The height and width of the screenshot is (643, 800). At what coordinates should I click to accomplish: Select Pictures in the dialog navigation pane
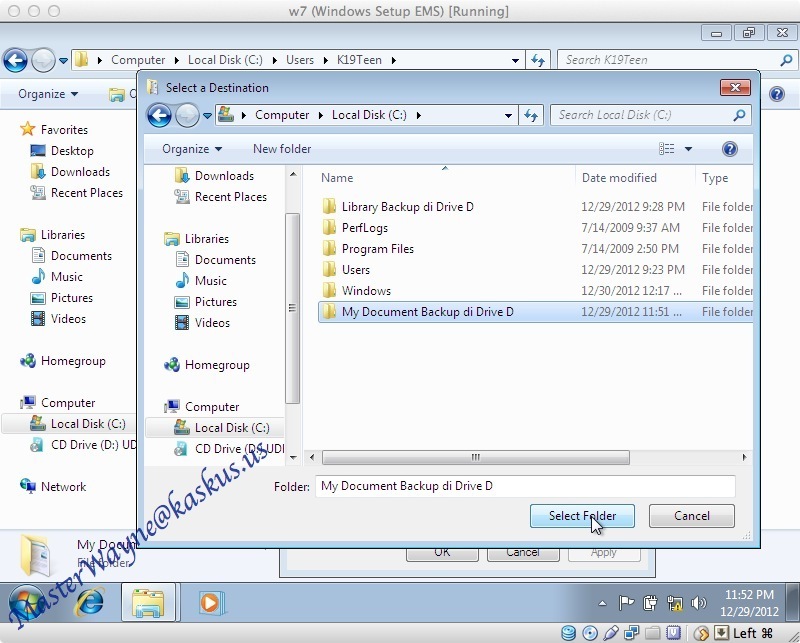click(x=206, y=302)
